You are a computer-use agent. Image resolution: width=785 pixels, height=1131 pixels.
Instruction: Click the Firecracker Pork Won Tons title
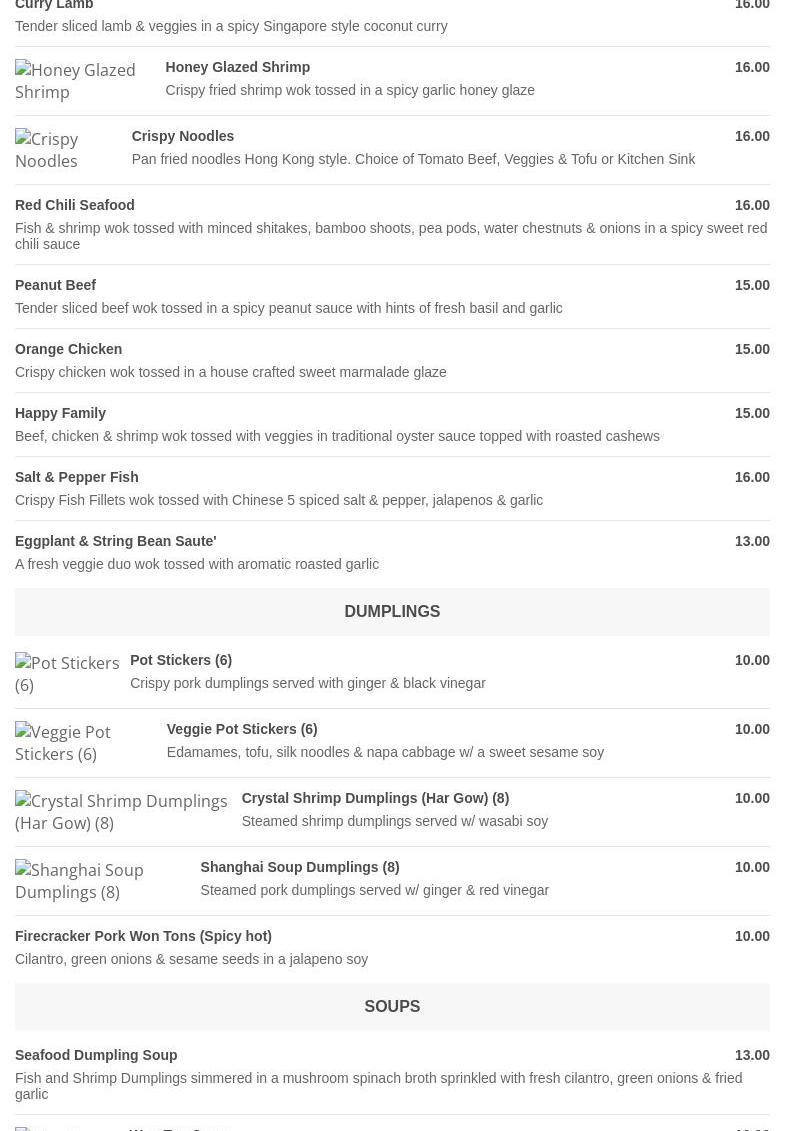point(143,936)
